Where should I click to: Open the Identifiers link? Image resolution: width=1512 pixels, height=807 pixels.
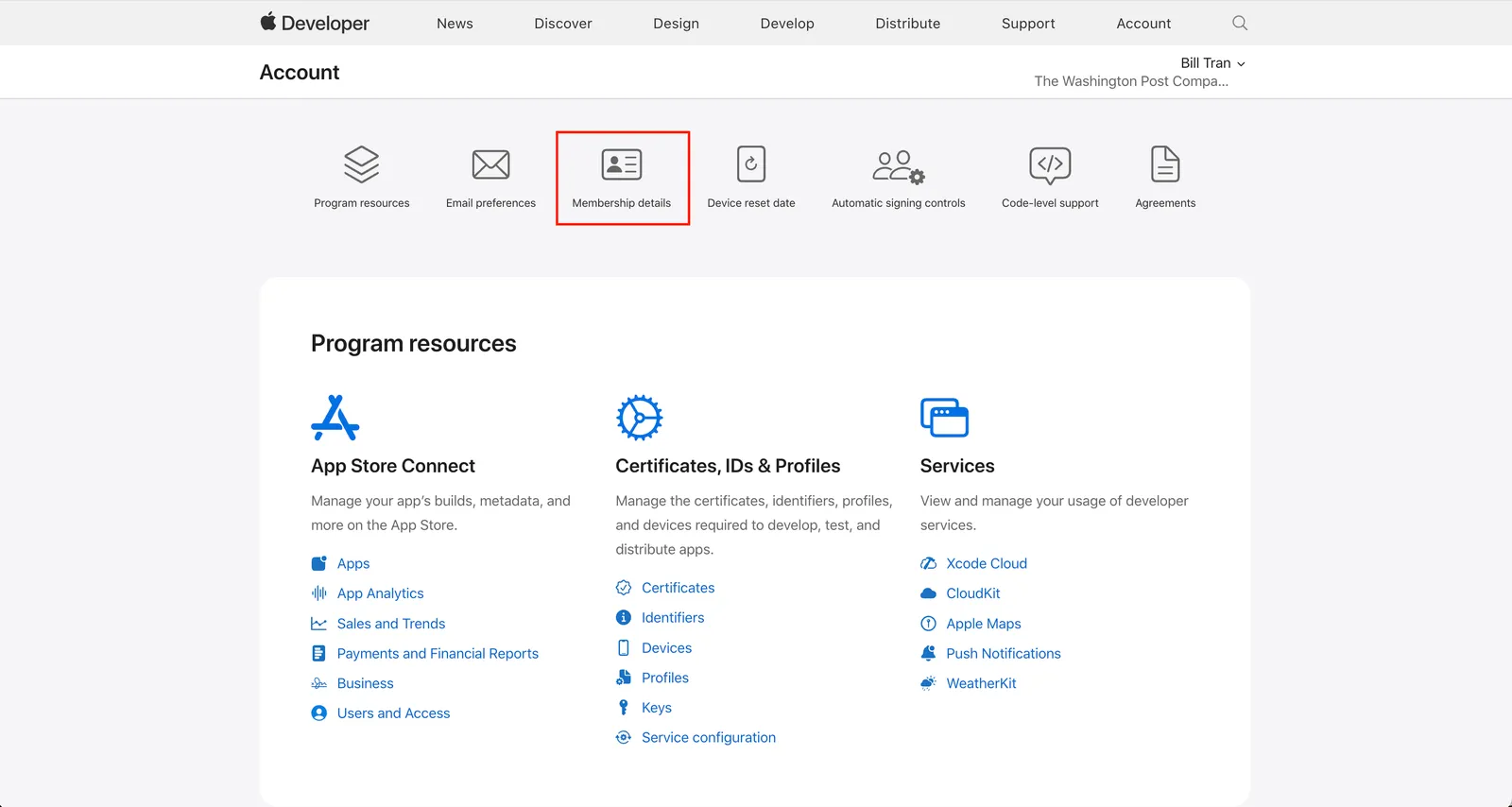[x=673, y=618]
